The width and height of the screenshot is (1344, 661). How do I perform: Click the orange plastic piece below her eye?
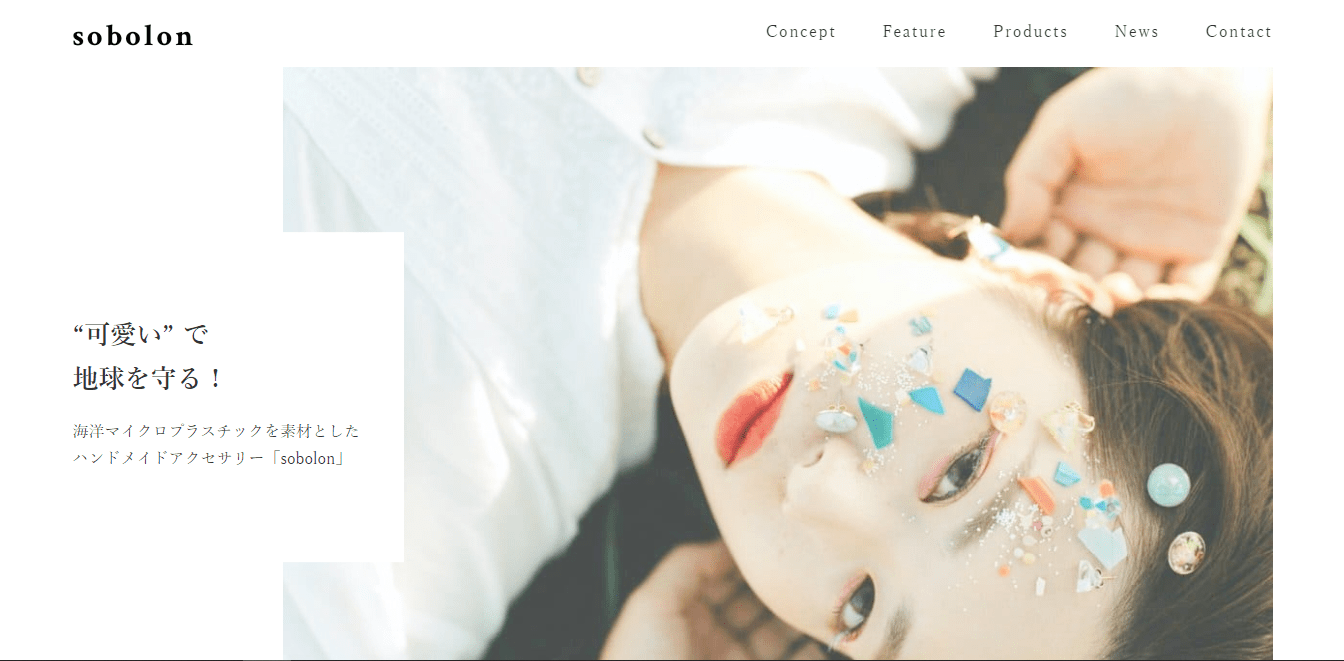pos(1037,495)
